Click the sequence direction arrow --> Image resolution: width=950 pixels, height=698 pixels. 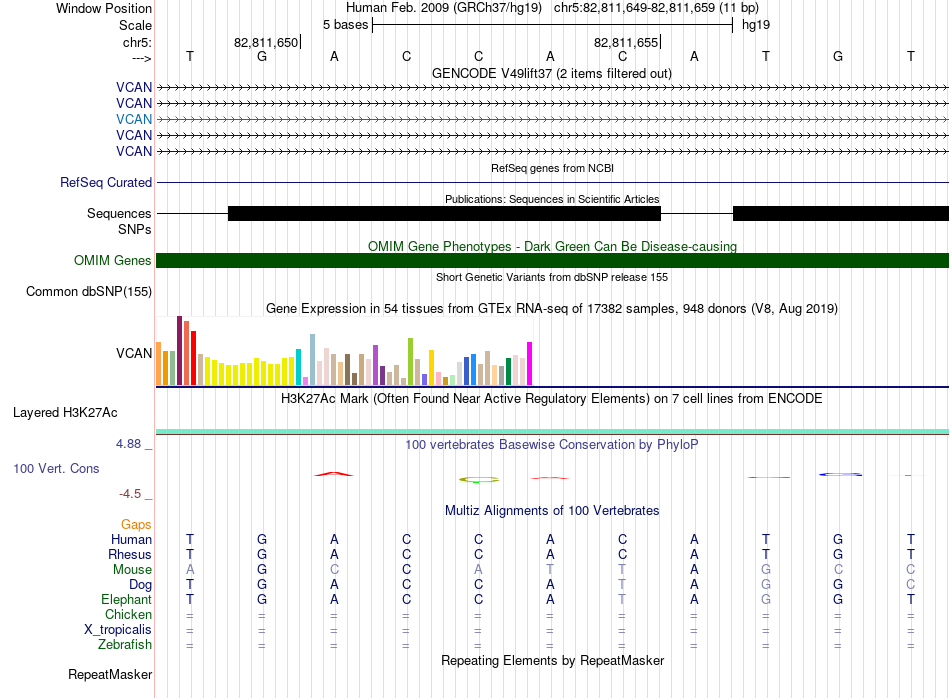[x=142, y=58]
